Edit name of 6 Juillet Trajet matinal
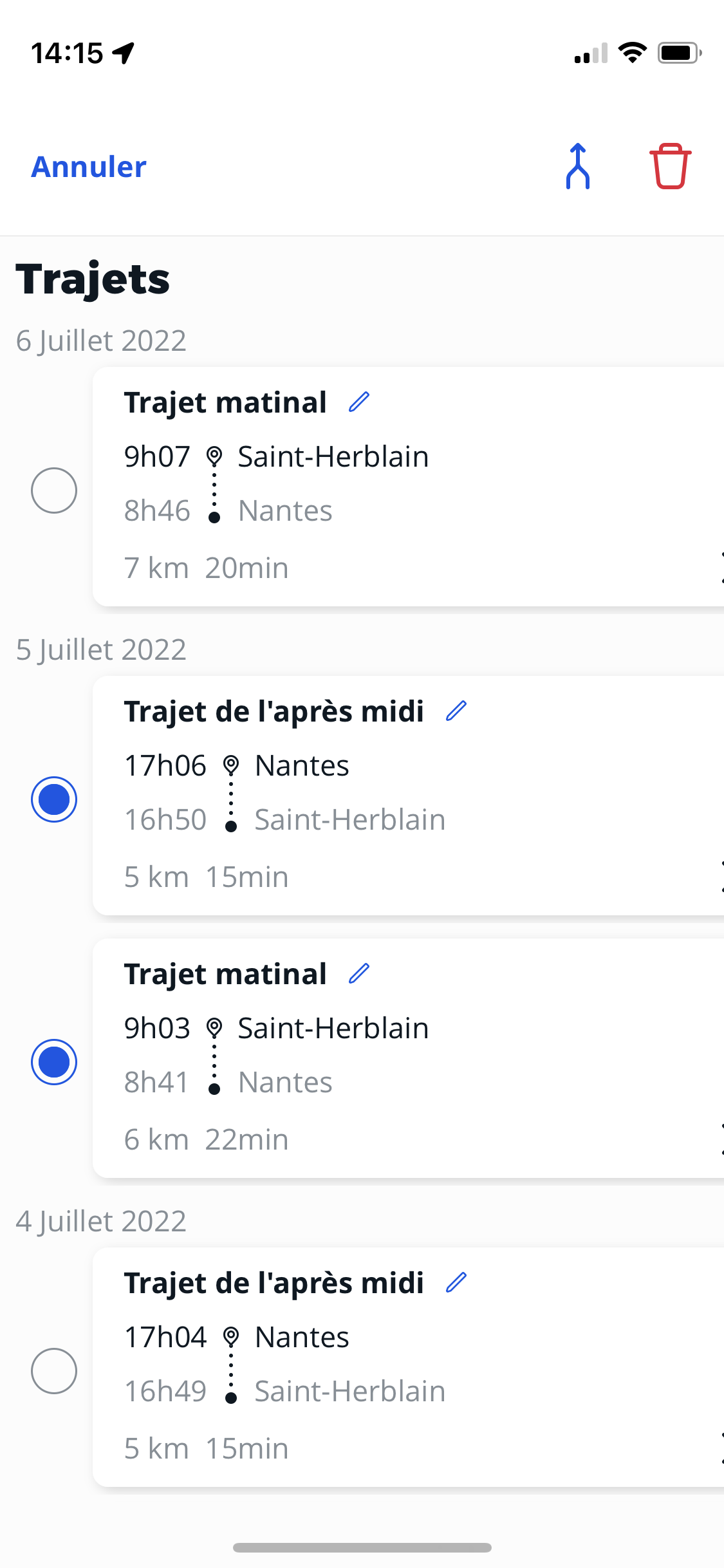Screen dimensions: 724x1568 pos(359,402)
